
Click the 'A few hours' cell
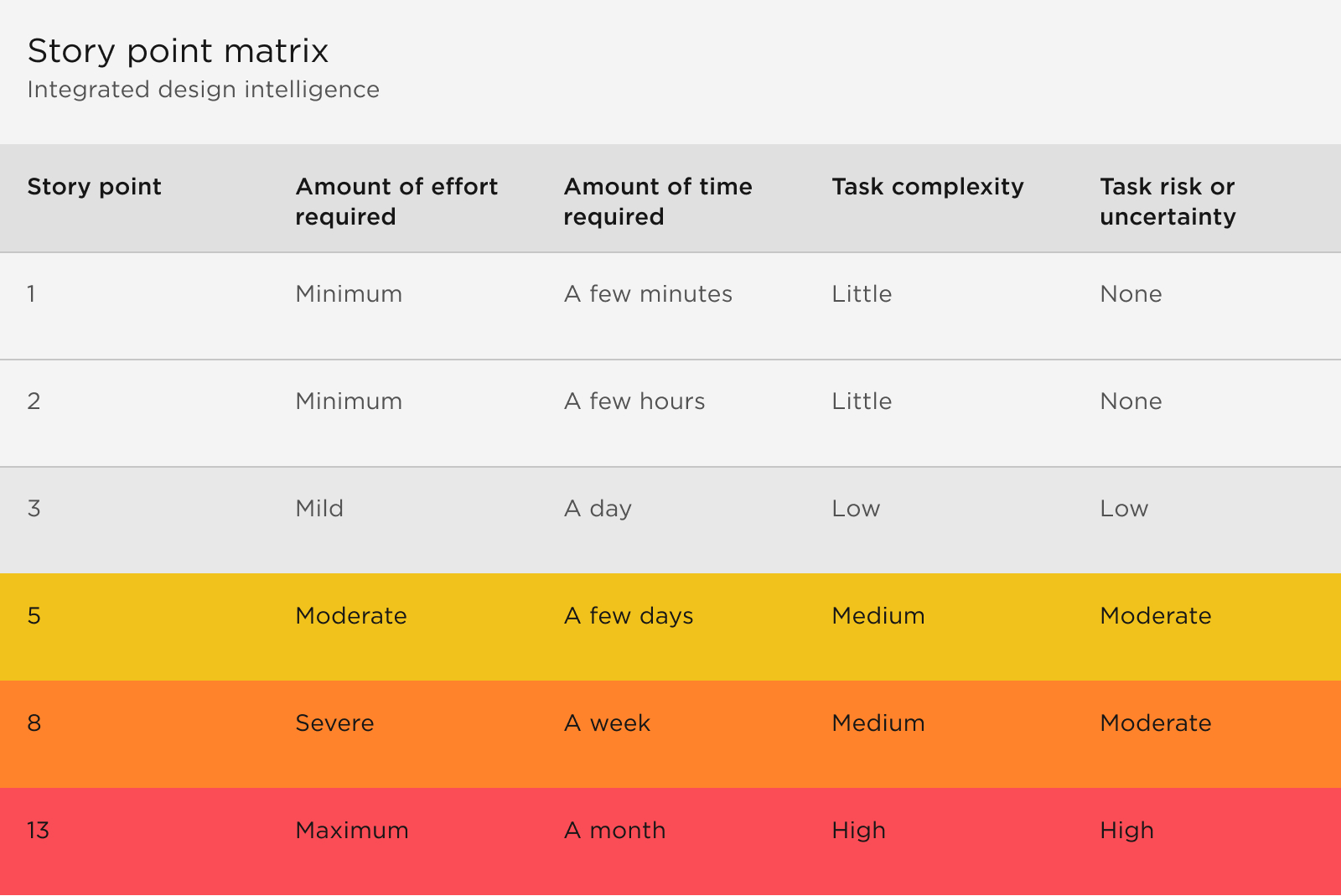(634, 401)
